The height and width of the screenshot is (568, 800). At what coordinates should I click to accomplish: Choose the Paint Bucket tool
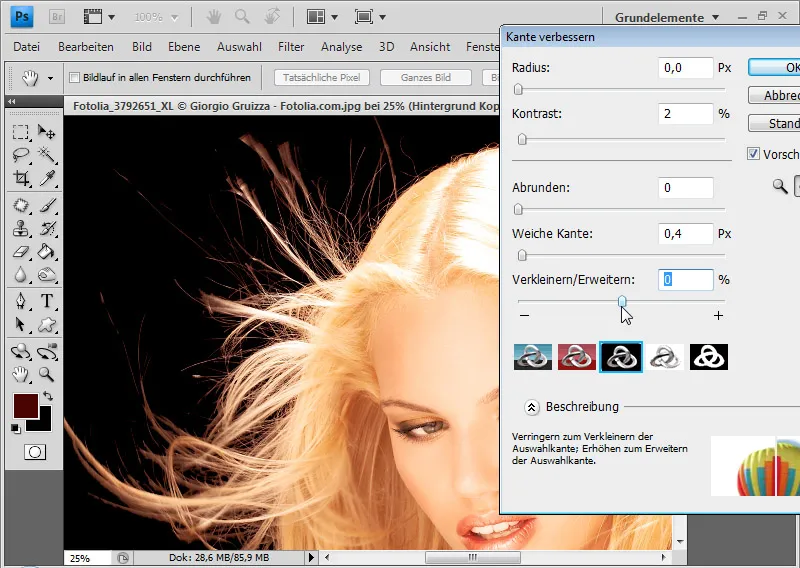[46, 251]
